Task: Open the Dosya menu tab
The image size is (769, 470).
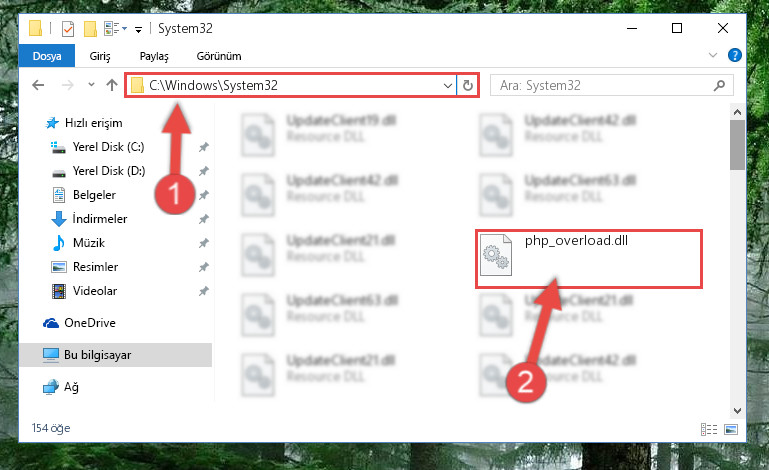Action: (x=47, y=56)
